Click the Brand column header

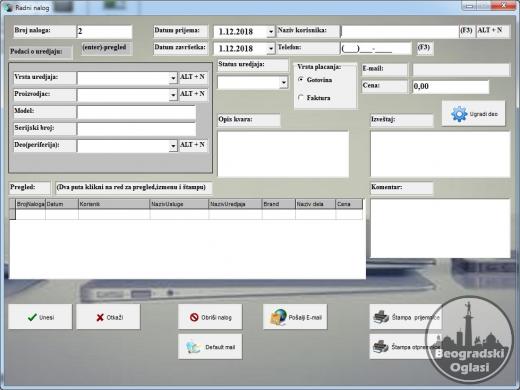click(x=279, y=204)
